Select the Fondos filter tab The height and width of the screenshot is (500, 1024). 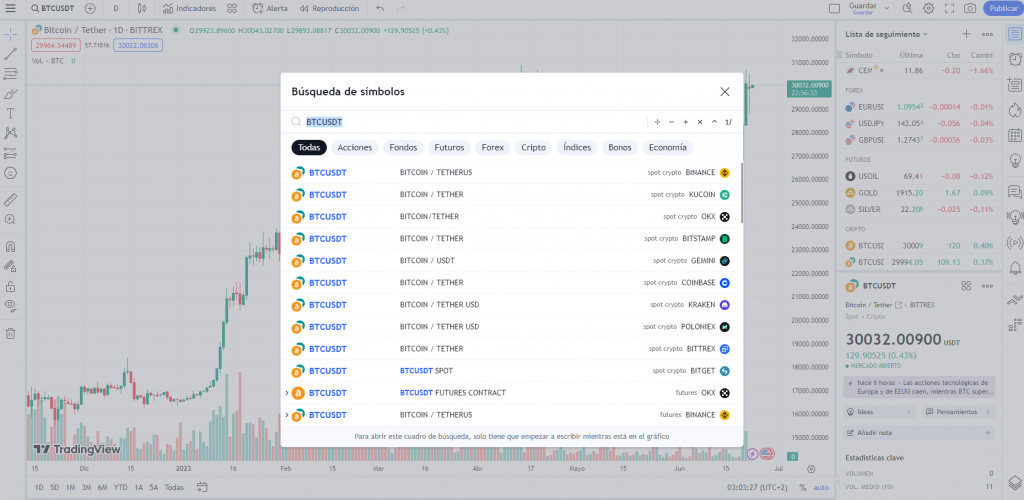point(403,148)
